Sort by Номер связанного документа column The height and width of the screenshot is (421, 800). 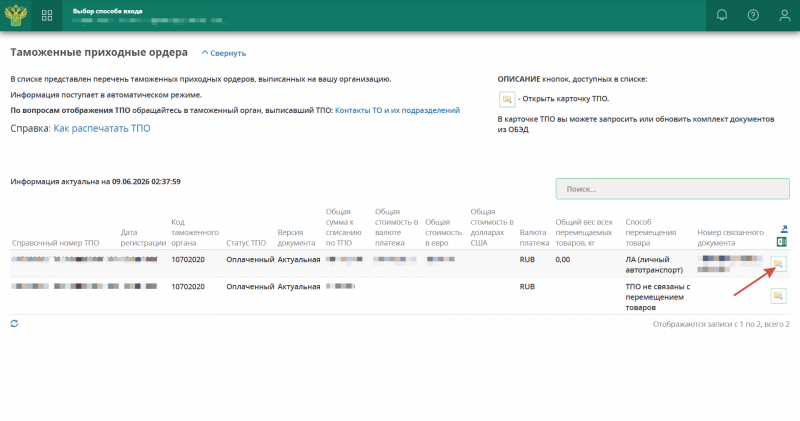[x=730, y=237]
